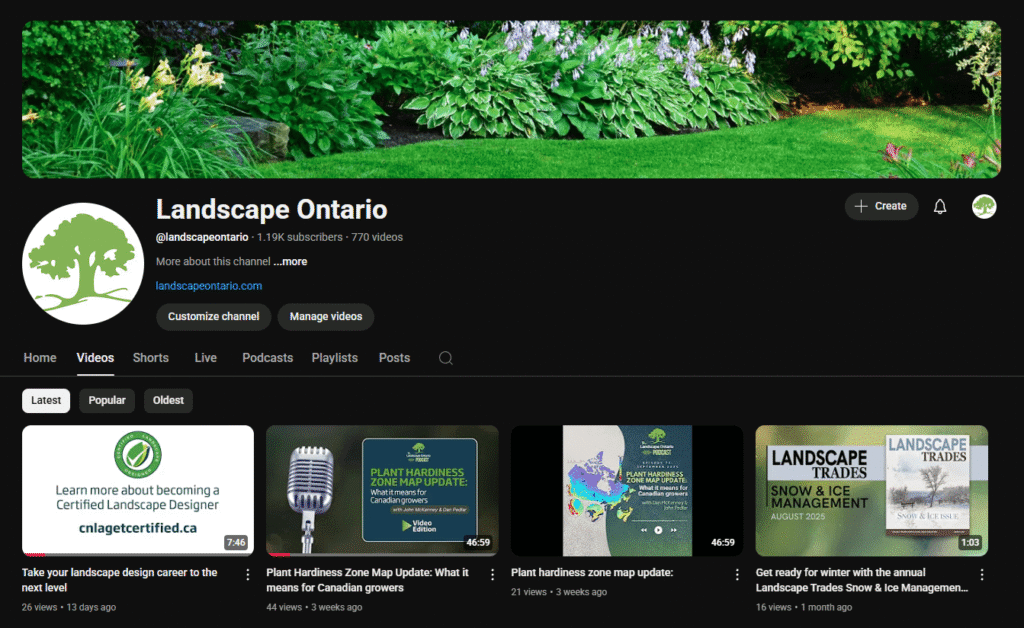1024x628 pixels.
Task: Click the Landscape Ontario channel logo
Action: tap(83, 262)
